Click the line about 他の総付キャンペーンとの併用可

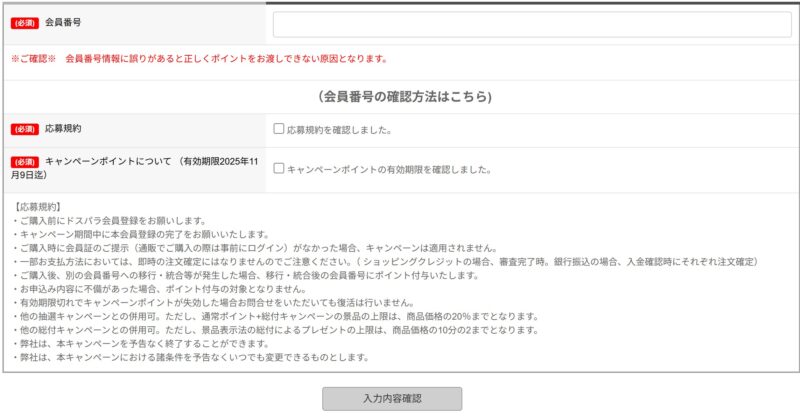[x=276, y=330]
